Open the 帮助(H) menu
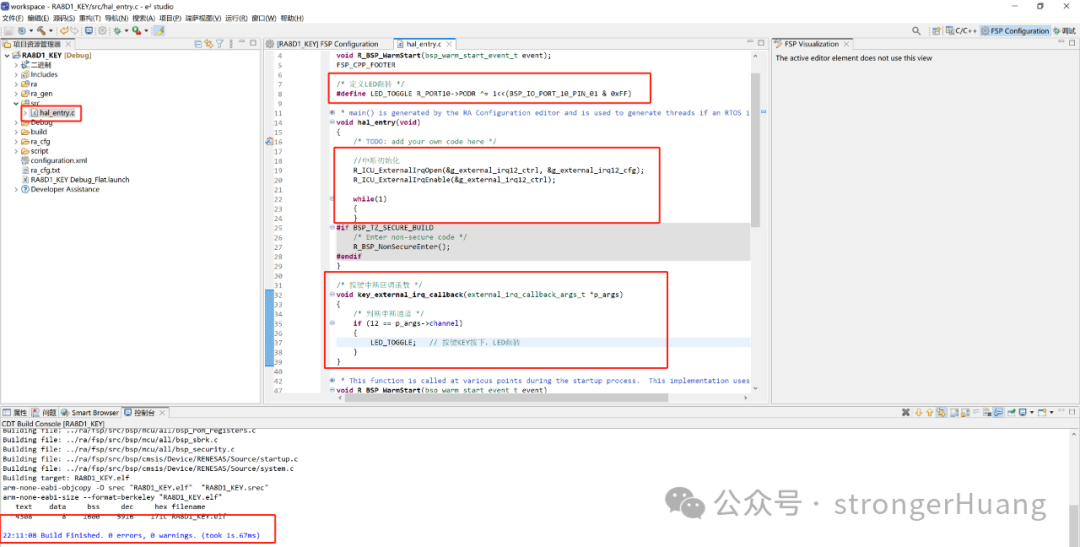Viewport: 1080px width, 547px height. [292, 18]
